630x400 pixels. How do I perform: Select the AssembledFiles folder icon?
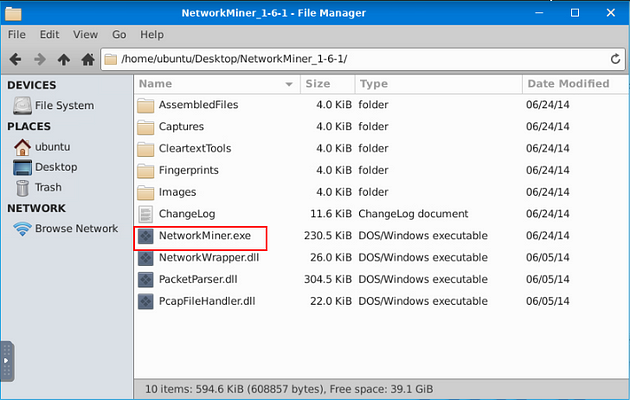coord(145,105)
